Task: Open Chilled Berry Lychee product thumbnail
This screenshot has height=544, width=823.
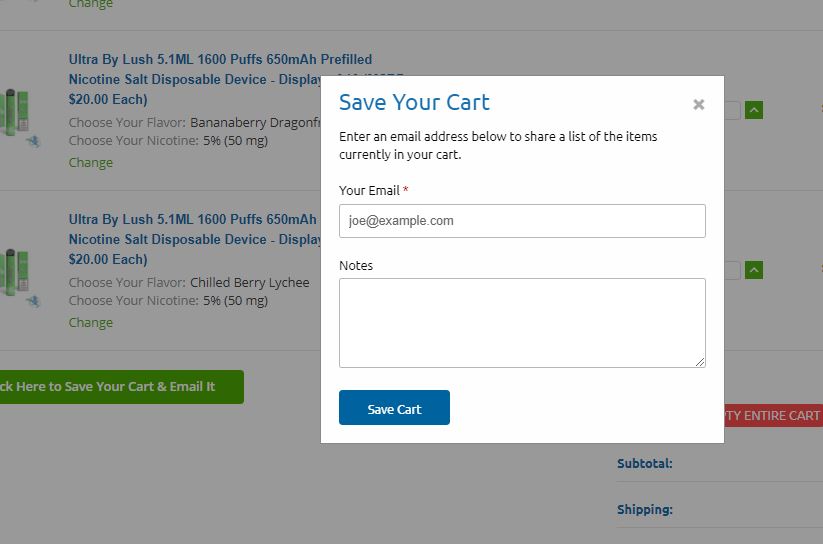Action: point(15,272)
